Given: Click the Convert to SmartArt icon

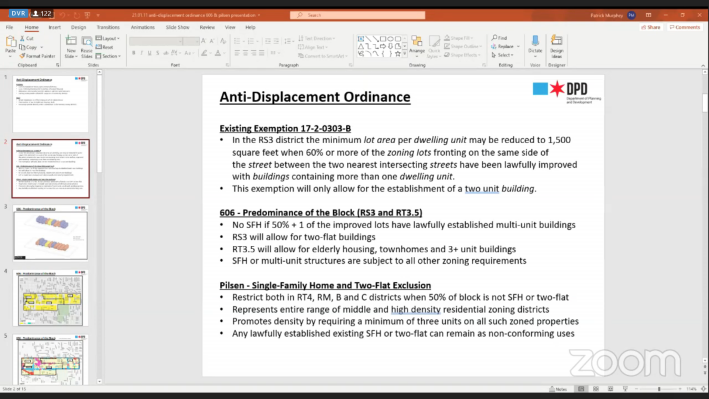Looking at the screenshot, I should pyautogui.click(x=301, y=56).
